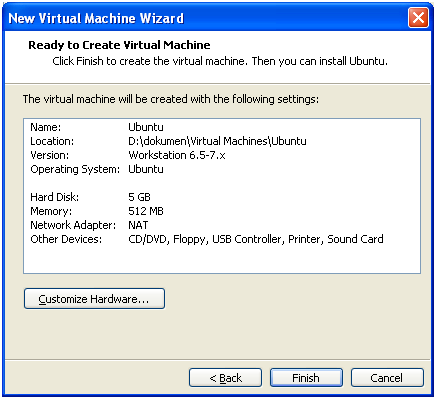
Task: Click the Finish button
Action: [306, 378]
